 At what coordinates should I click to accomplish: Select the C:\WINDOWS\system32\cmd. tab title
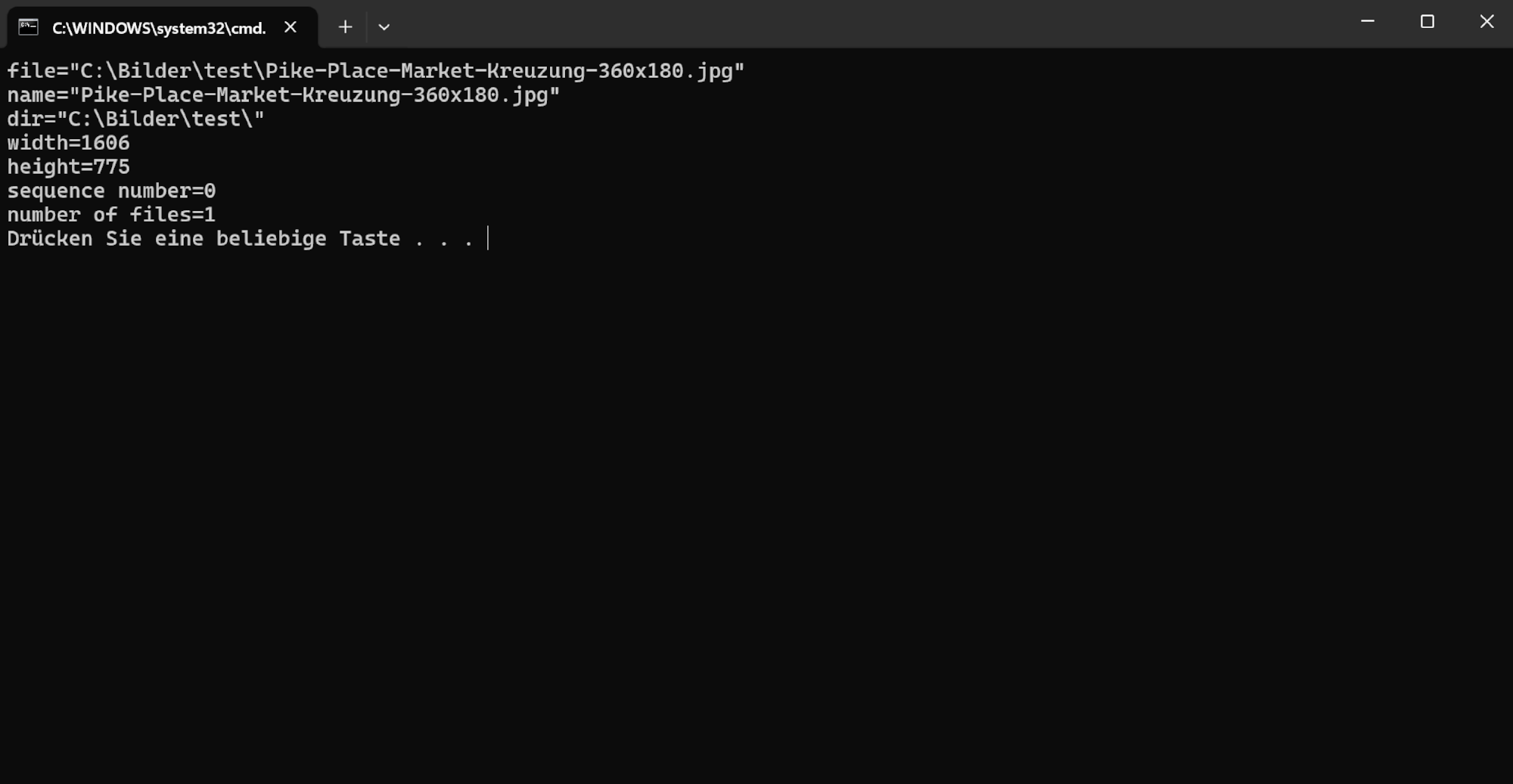coord(159,28)
